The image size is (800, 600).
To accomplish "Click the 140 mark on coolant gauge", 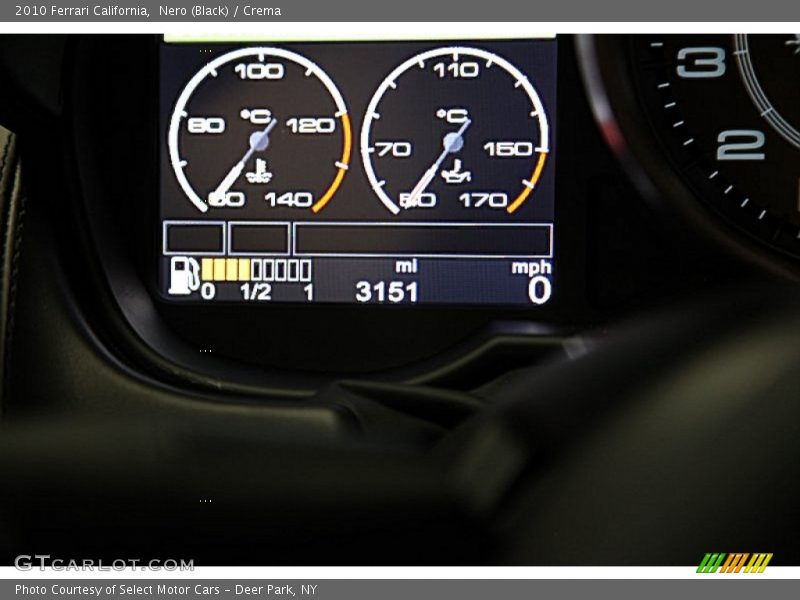I will (288, 199).
